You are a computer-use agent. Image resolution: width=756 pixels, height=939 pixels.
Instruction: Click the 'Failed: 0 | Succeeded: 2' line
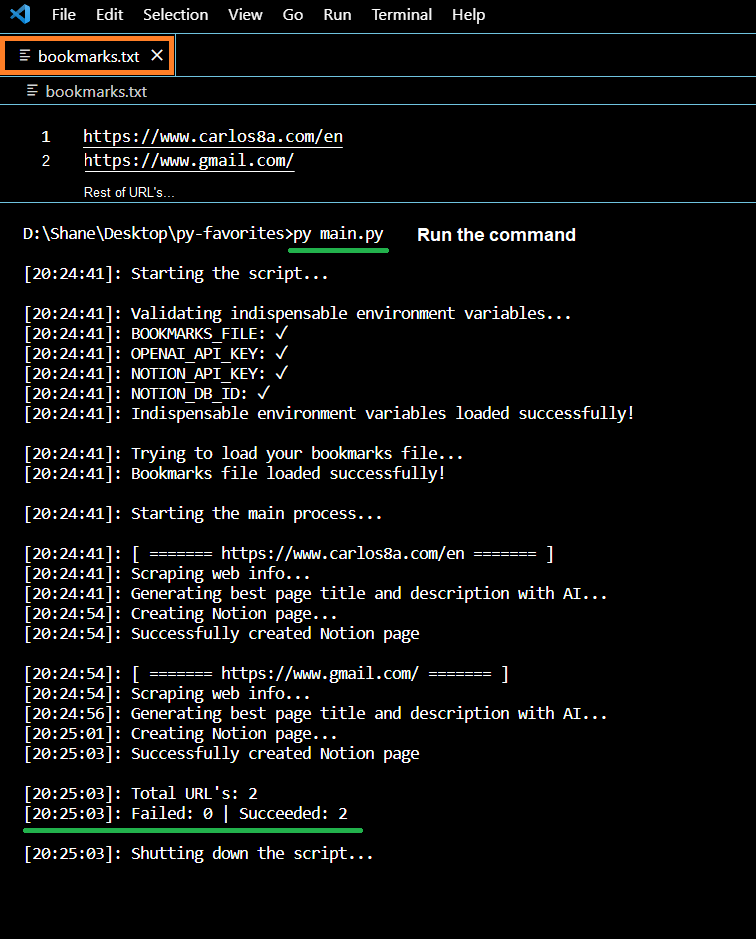186,814
